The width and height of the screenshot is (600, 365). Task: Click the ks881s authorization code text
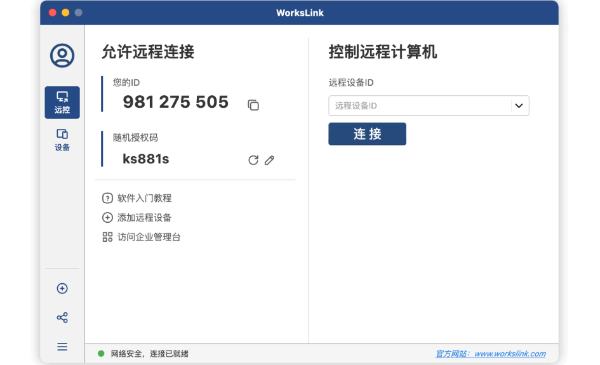point(146,159)
